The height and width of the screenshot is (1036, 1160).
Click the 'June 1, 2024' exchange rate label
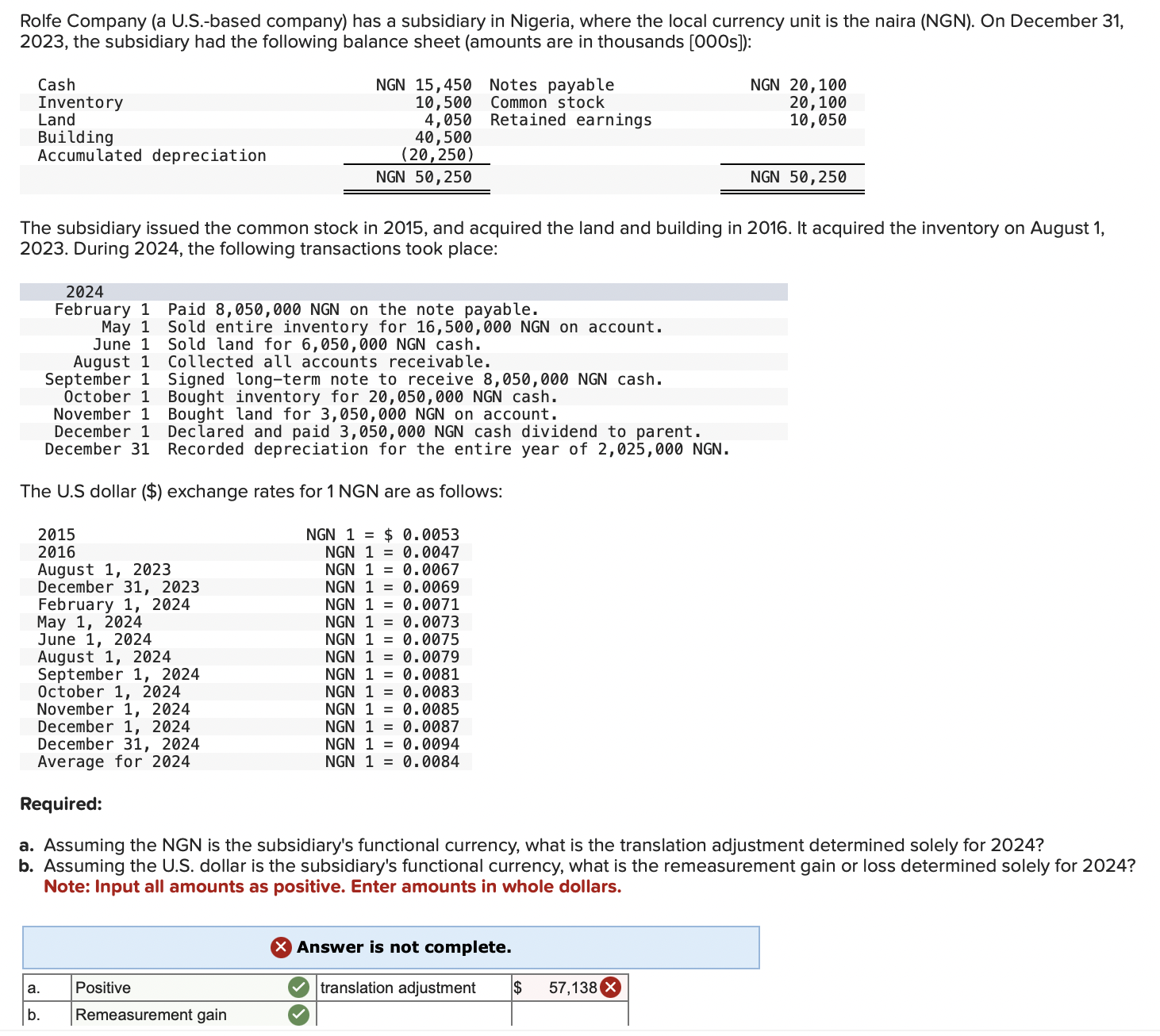tap(94, 639)
